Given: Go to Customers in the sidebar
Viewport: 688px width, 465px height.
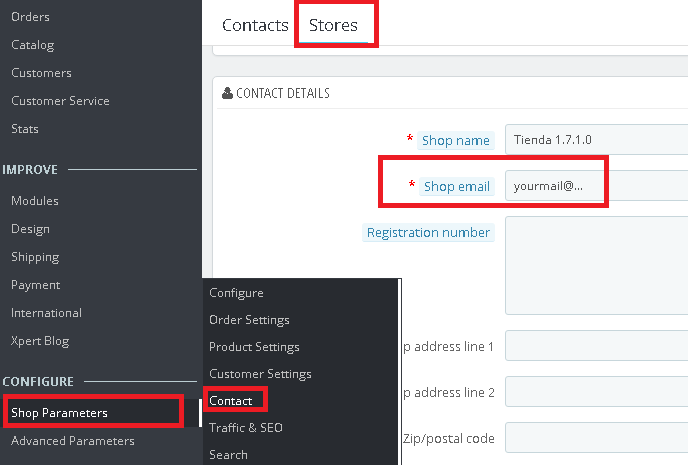Looking at the screenshot, I should 41,73.
